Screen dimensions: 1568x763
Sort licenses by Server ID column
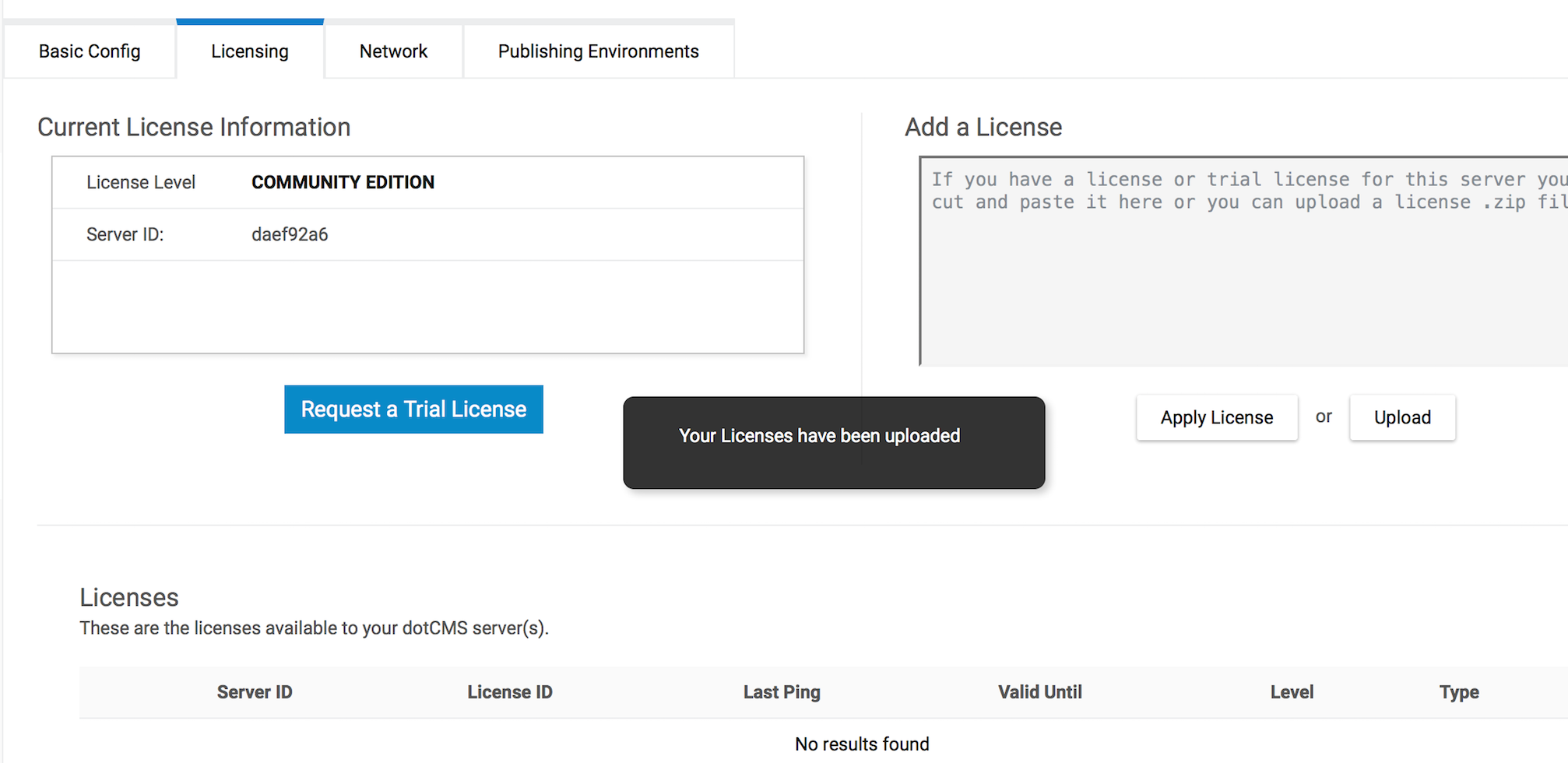[255, 691]
